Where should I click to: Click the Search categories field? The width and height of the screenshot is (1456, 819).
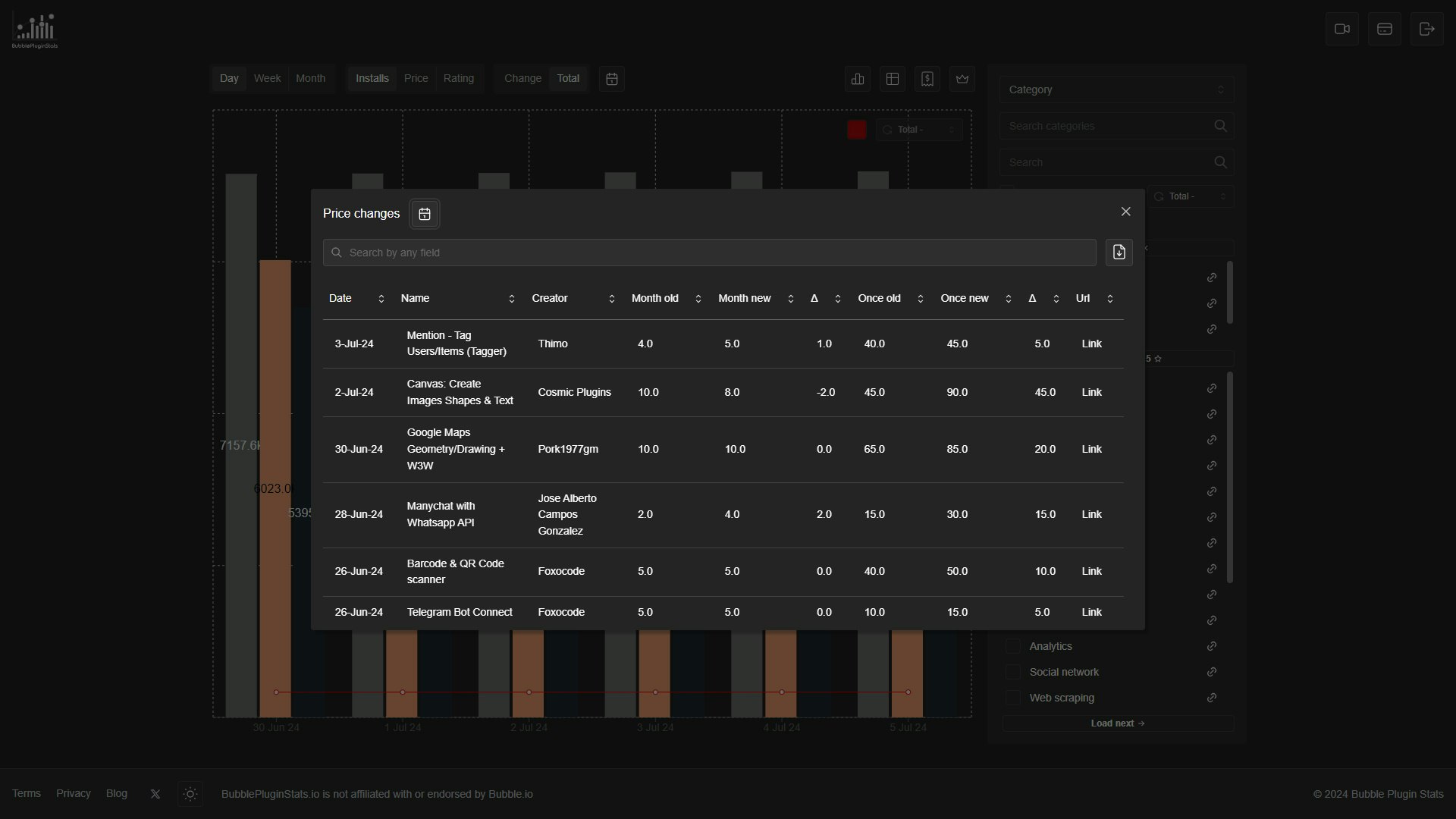[x=1116, y=126]
